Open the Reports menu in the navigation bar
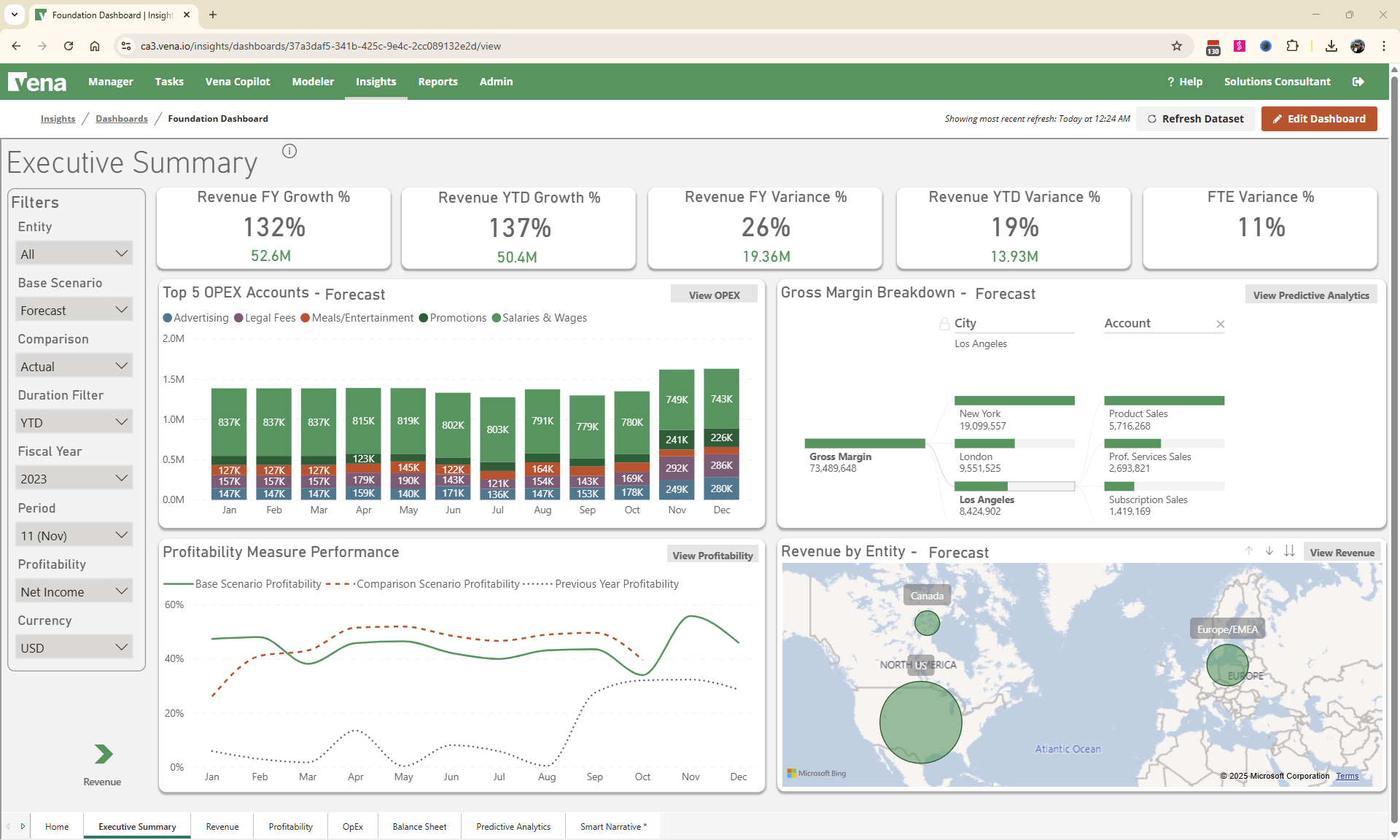 tap(437, 82)
